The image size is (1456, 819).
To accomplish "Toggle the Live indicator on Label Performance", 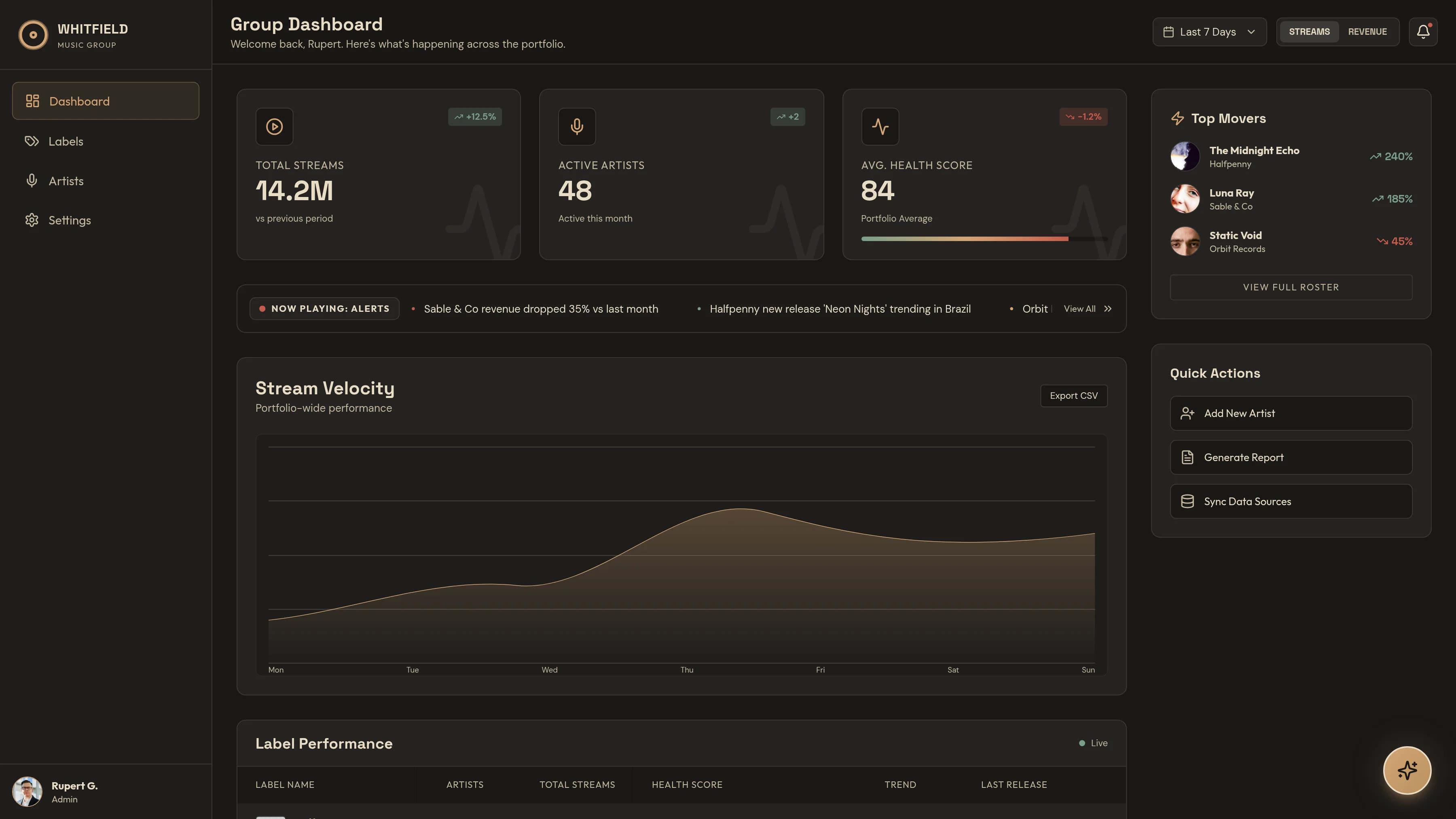I will point(1092,743).
